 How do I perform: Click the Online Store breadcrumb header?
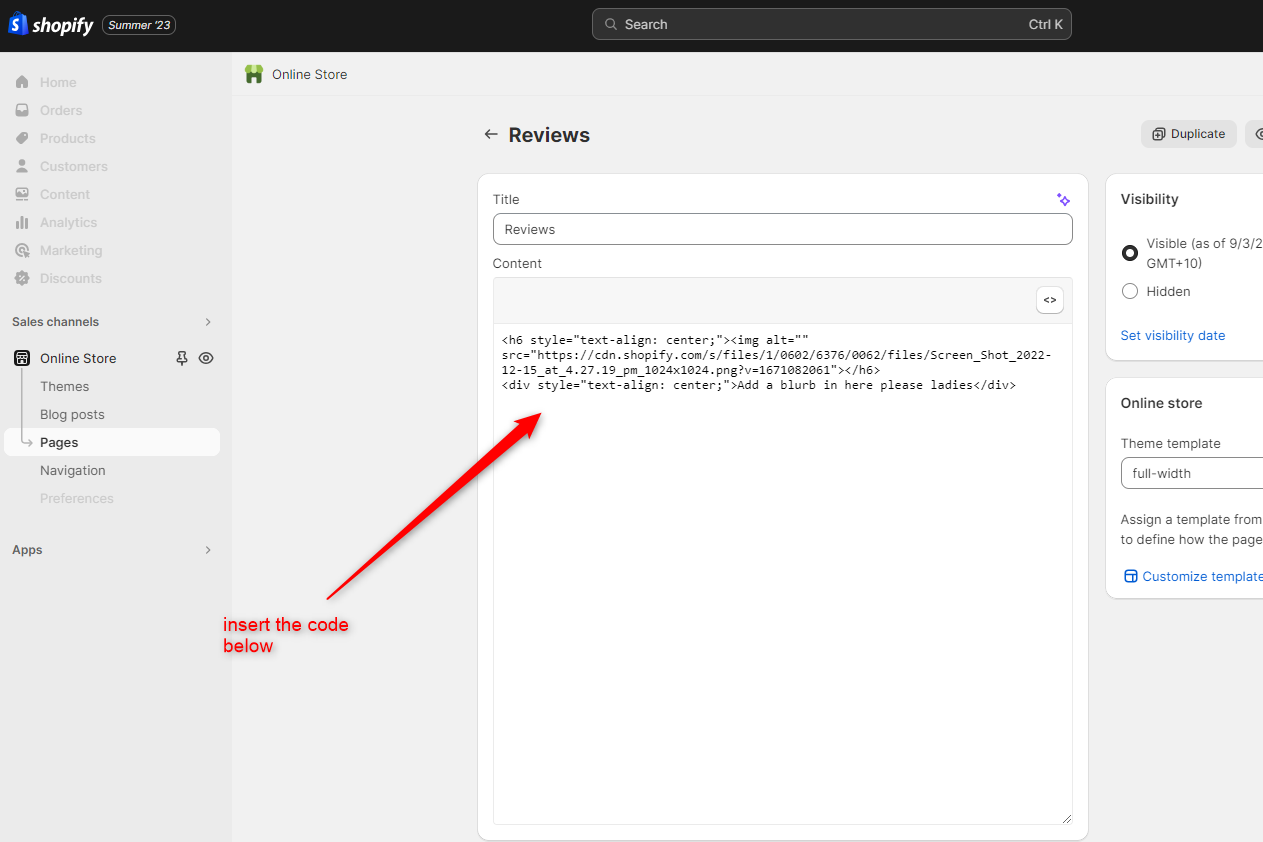[x=309, y=74]
